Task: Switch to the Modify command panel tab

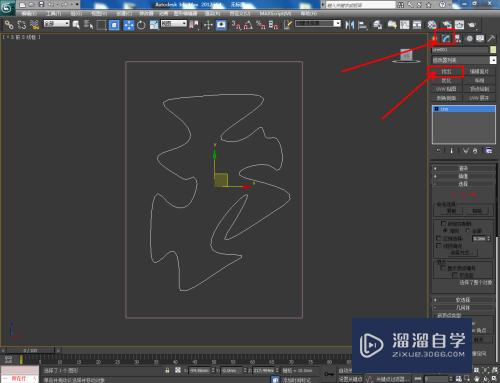Action: (446, 39)
